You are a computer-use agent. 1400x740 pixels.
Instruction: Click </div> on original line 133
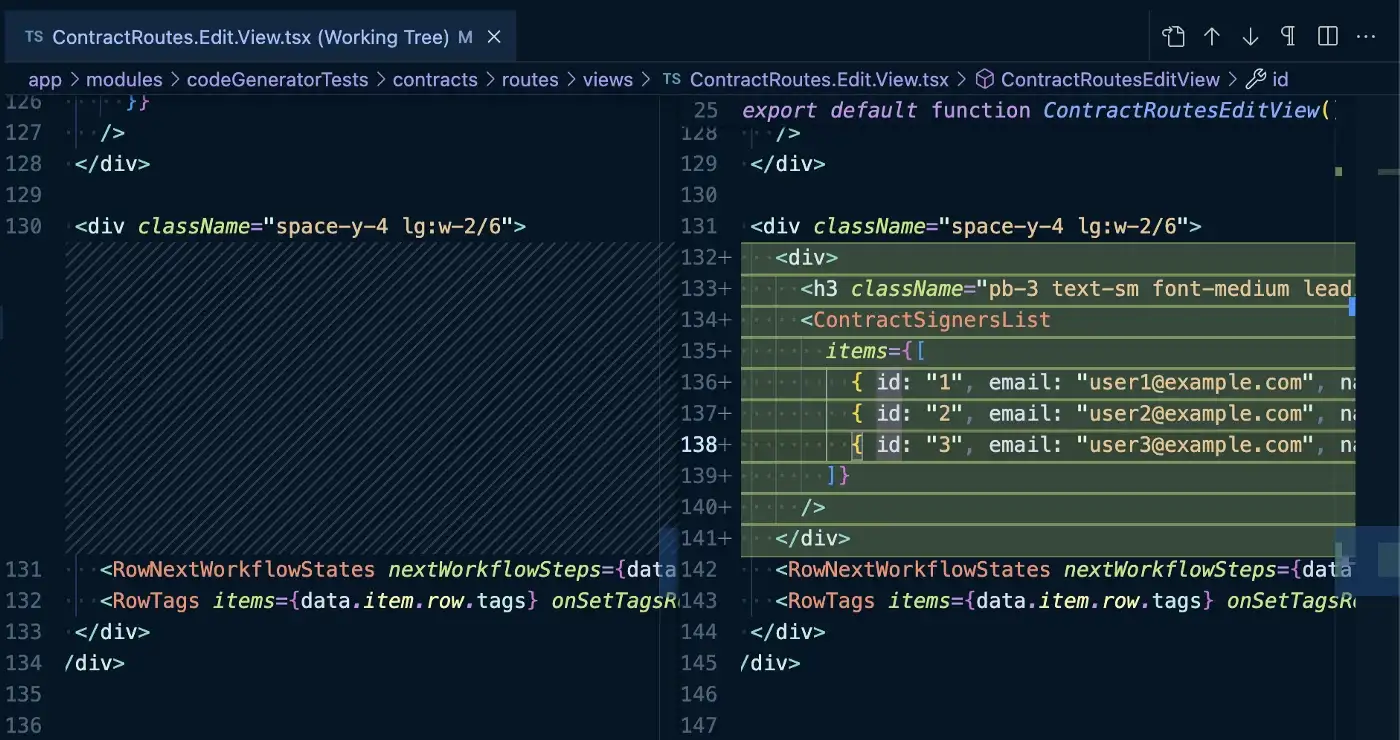pos(113,631)
